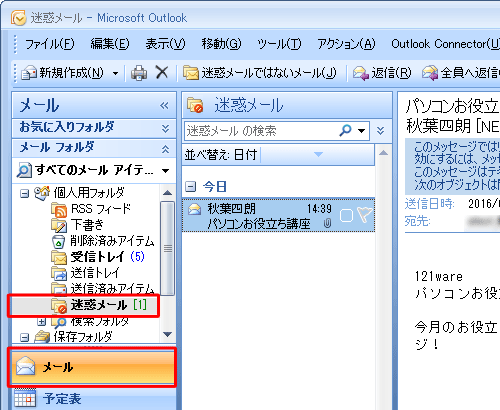Toggle the follow-up flag on 秋葉四朗 message

[x=364, y=215]
